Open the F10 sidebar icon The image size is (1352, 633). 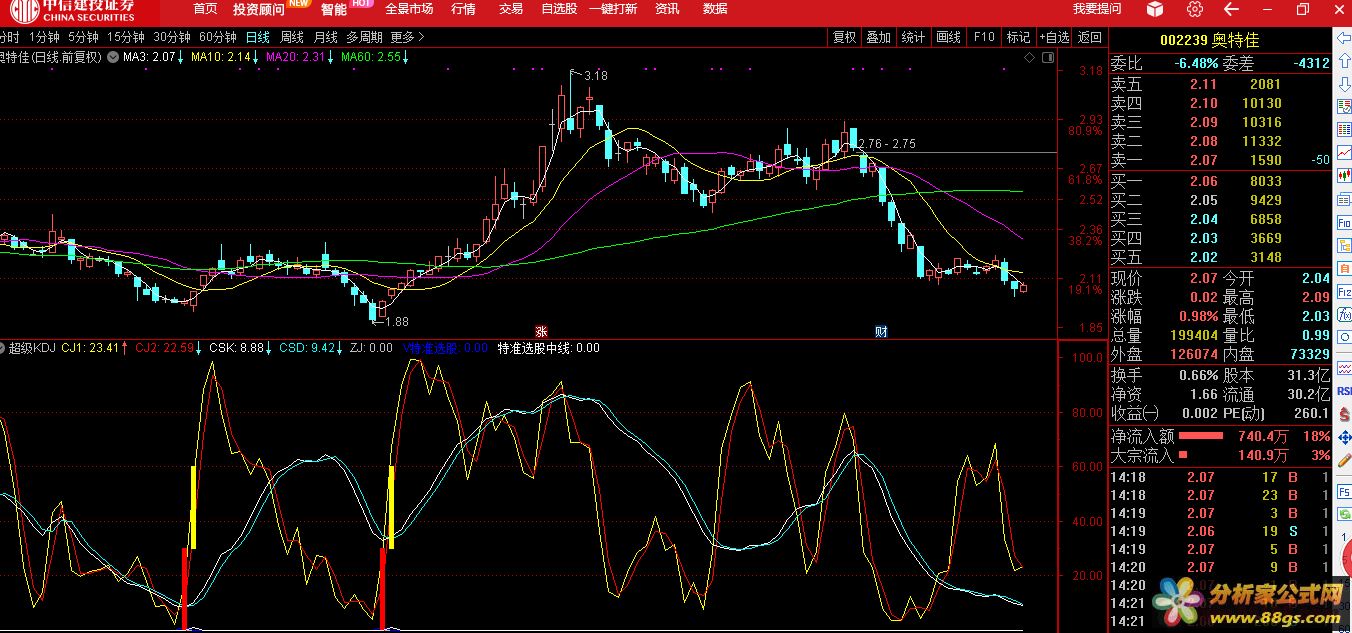click(x=1344, y=224)
